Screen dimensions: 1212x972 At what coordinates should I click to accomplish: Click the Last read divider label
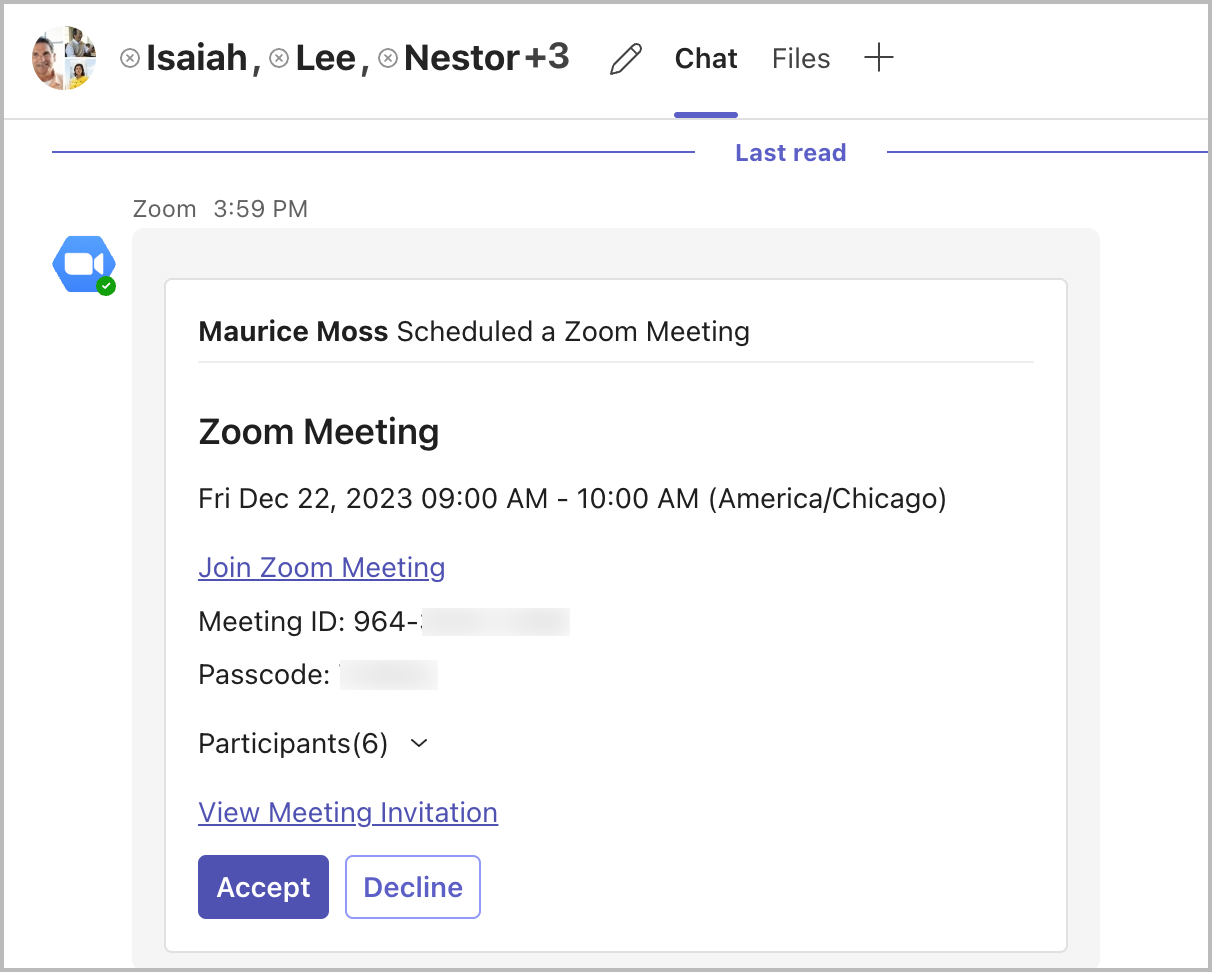[x=790, y=153]
